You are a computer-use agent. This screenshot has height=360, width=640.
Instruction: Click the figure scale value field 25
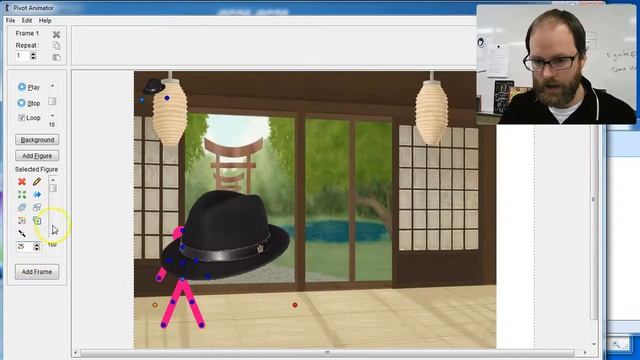click(x=24, y=247)
